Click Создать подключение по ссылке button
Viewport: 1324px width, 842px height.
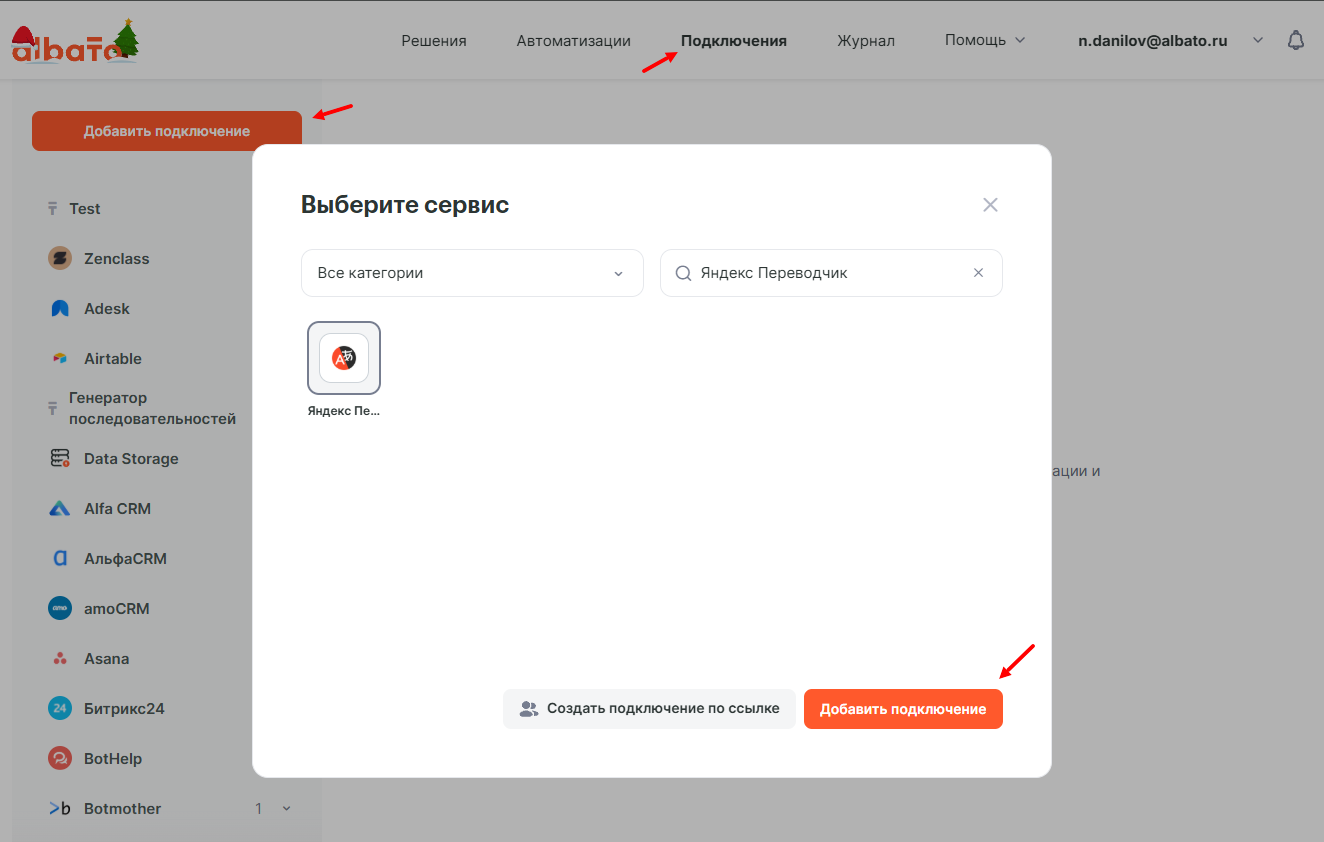[649, 709]
